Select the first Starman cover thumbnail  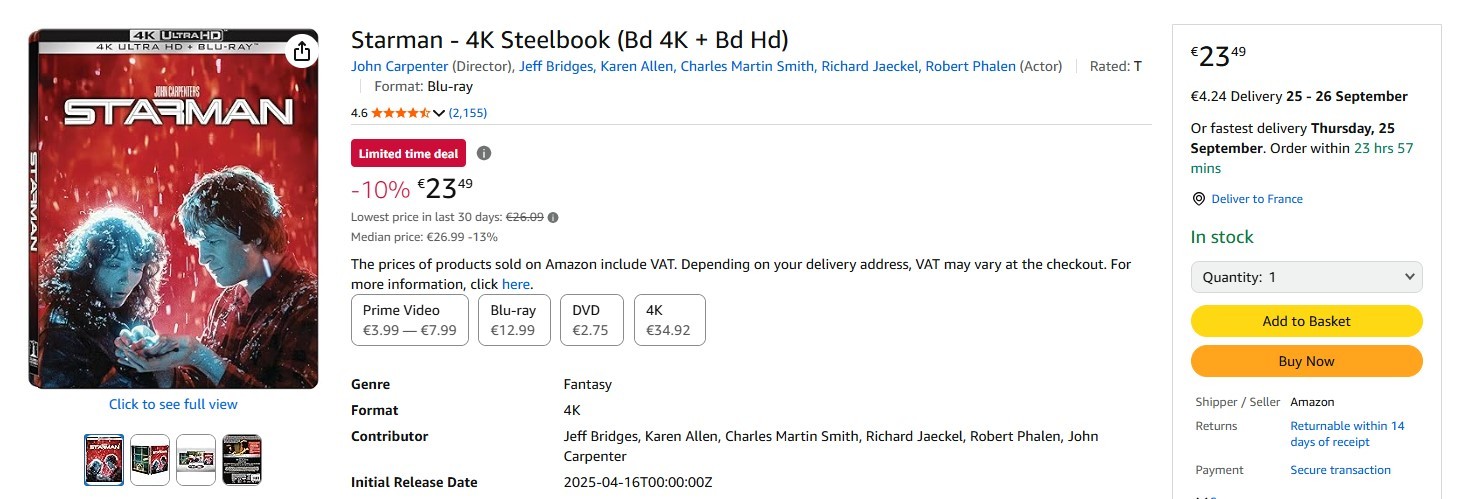[x=104, y=460]
